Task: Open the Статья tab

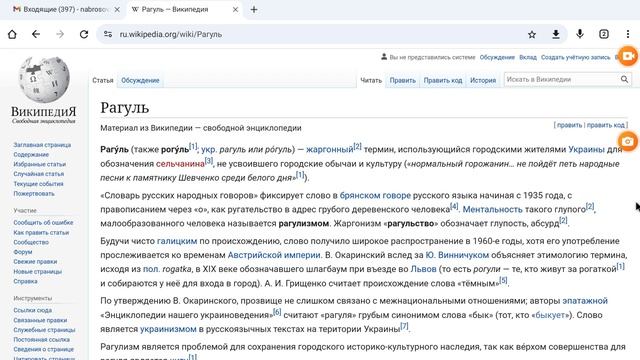Action: pos(102,80)
